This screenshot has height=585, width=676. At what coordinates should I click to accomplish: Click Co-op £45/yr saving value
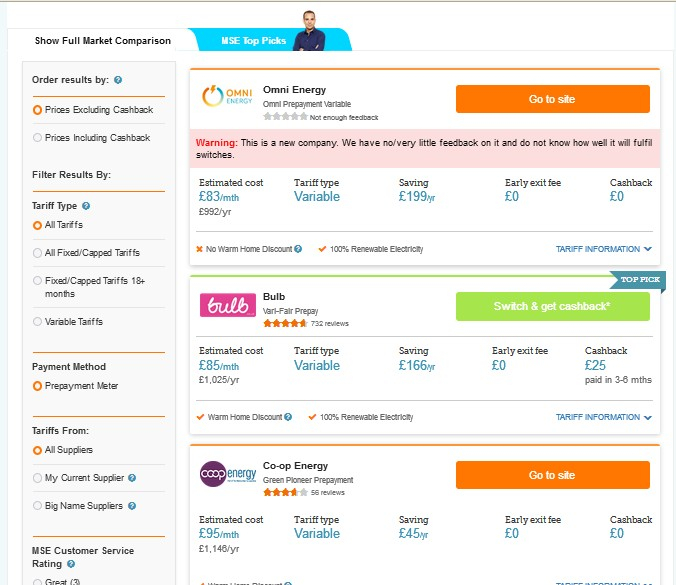pos(413,534)
